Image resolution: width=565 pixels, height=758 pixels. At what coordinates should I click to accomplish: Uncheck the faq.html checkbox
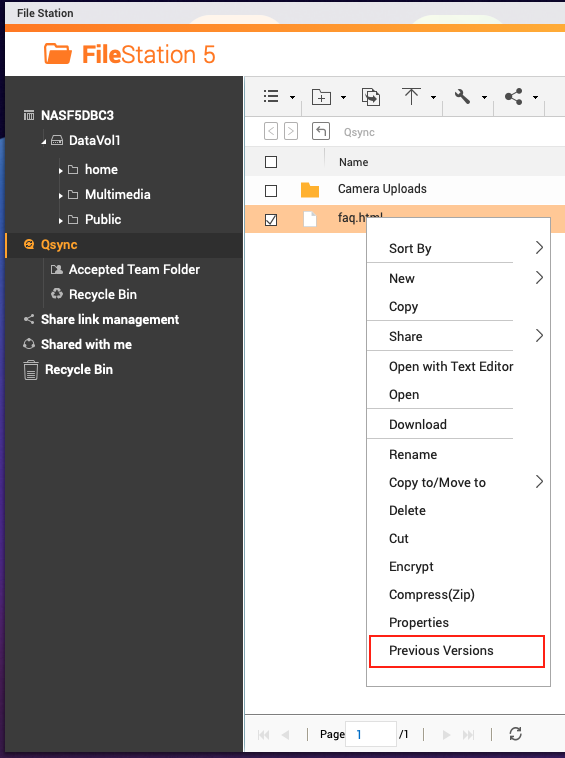271,220
